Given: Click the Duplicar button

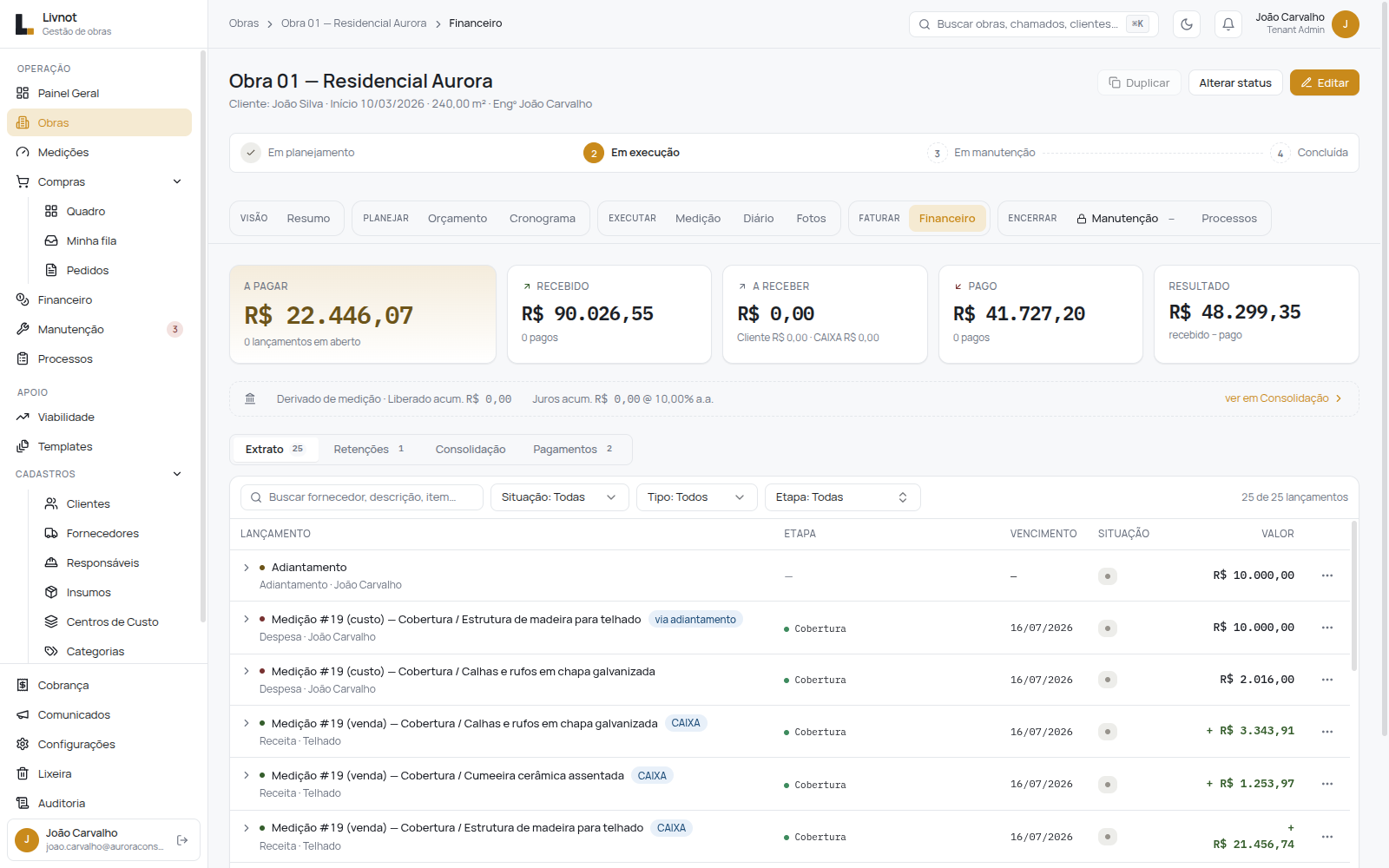Looking at the screenshot, I should 1139,82.
